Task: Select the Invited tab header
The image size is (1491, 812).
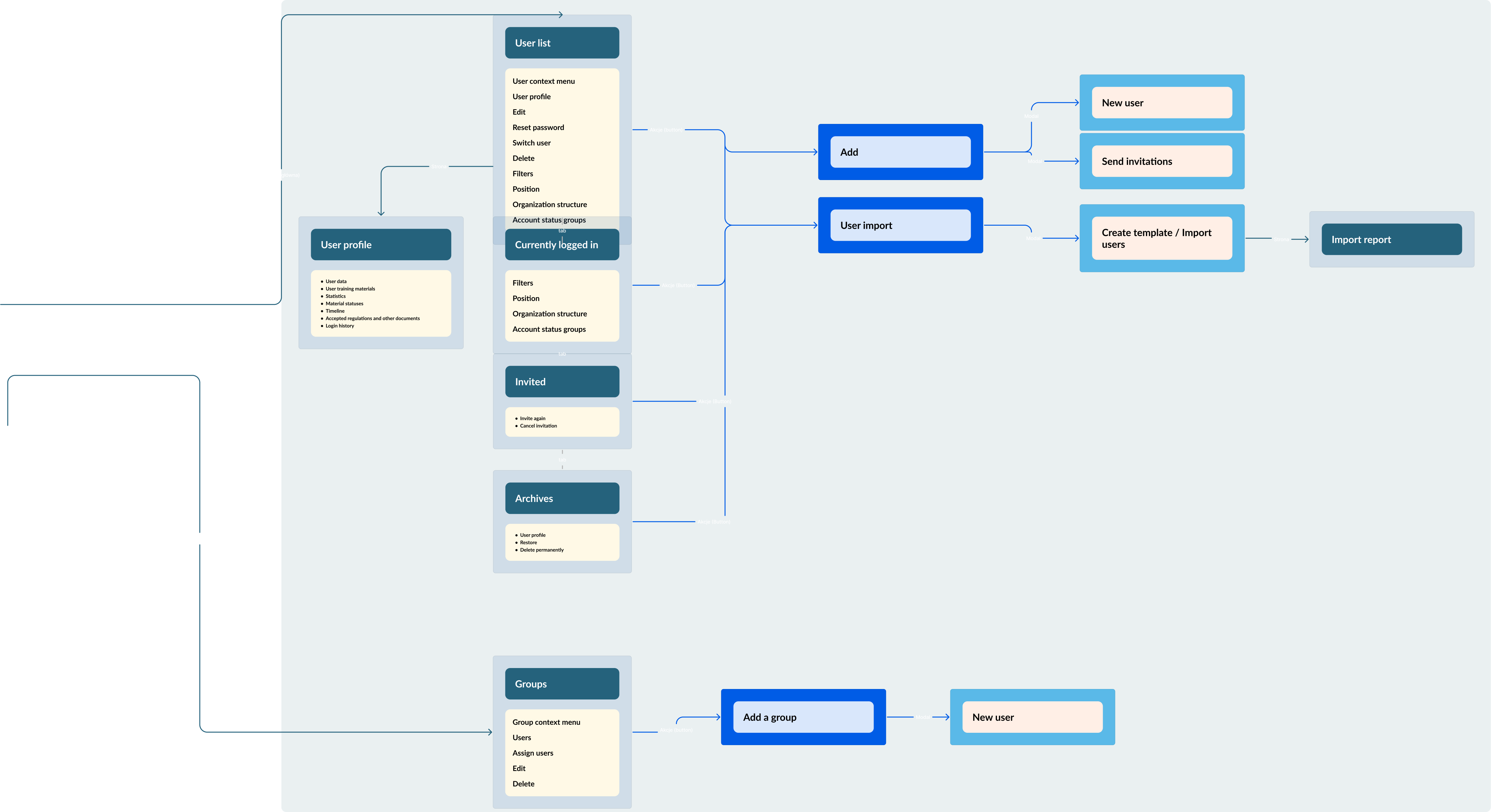Action: 562,382
